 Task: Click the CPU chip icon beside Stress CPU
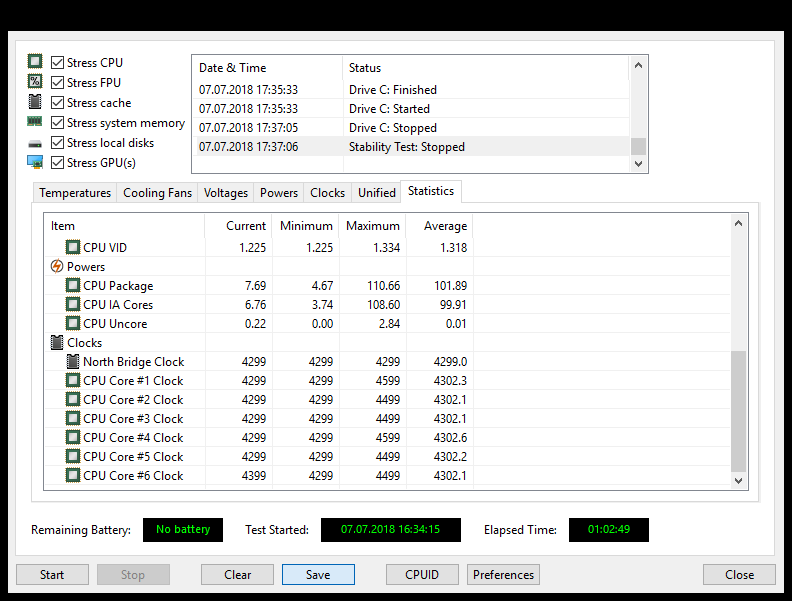coord(35,62)
